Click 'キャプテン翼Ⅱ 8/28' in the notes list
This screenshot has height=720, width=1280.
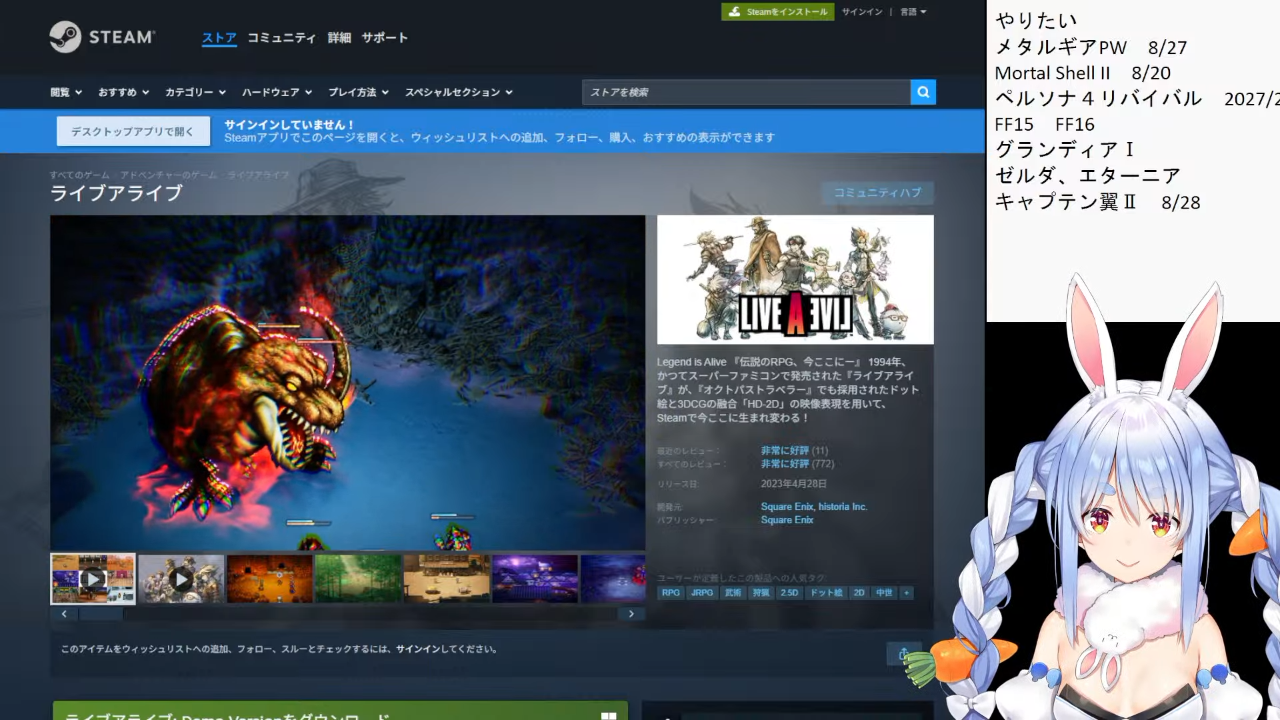point(1098,202)
